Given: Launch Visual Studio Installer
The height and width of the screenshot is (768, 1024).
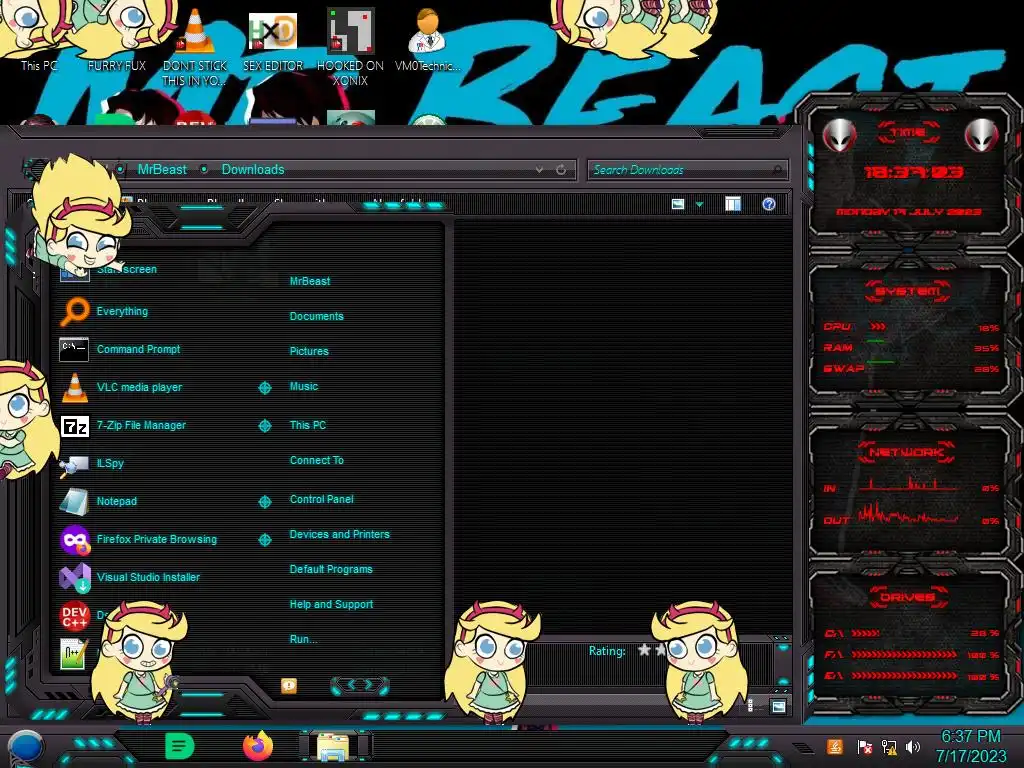Looking at the screenshot, I should point(131,577).
